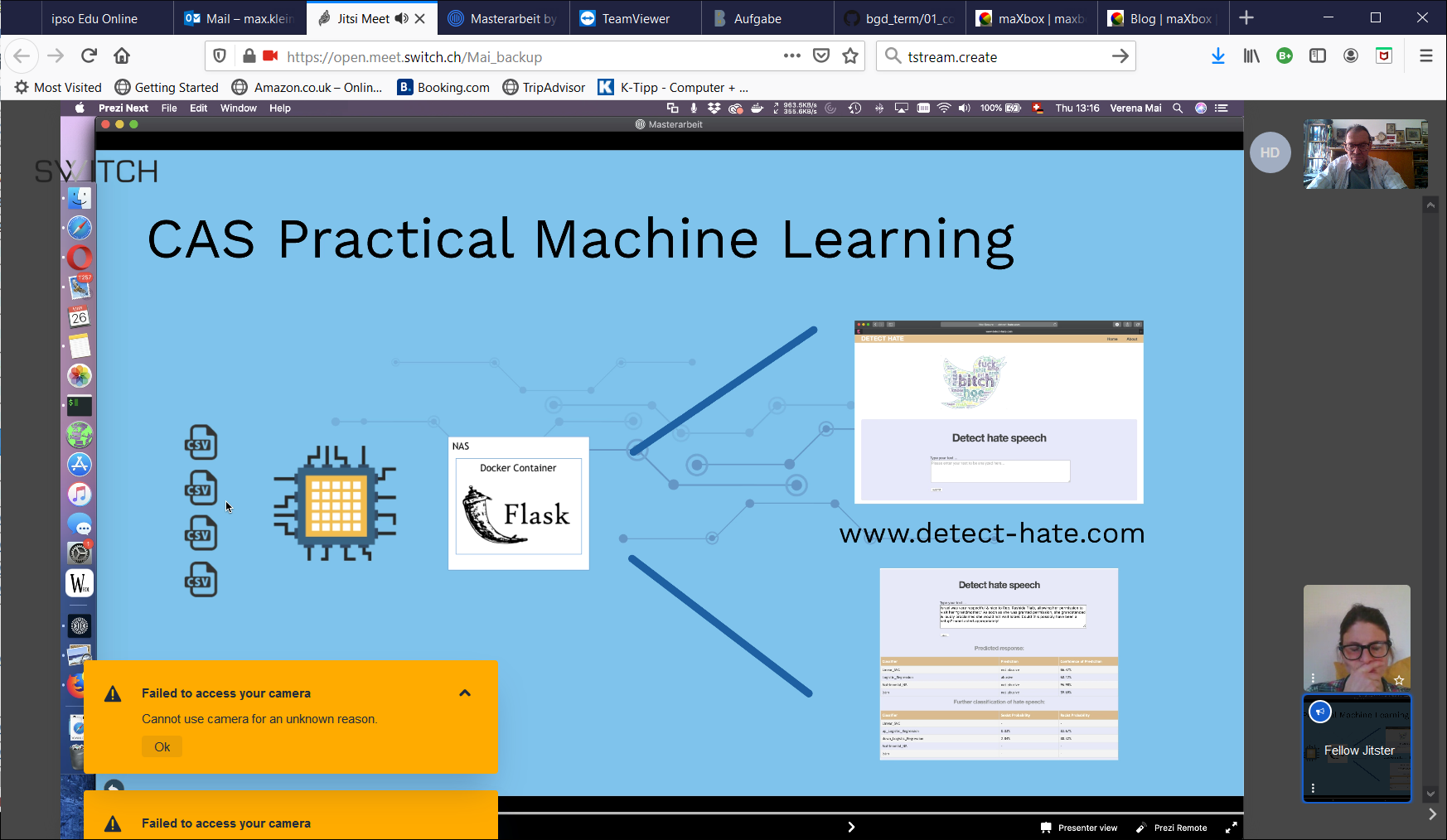Click the Home icon in the toolbar
The height and width of the screenshot is (840, 1447).
point(122,56)
